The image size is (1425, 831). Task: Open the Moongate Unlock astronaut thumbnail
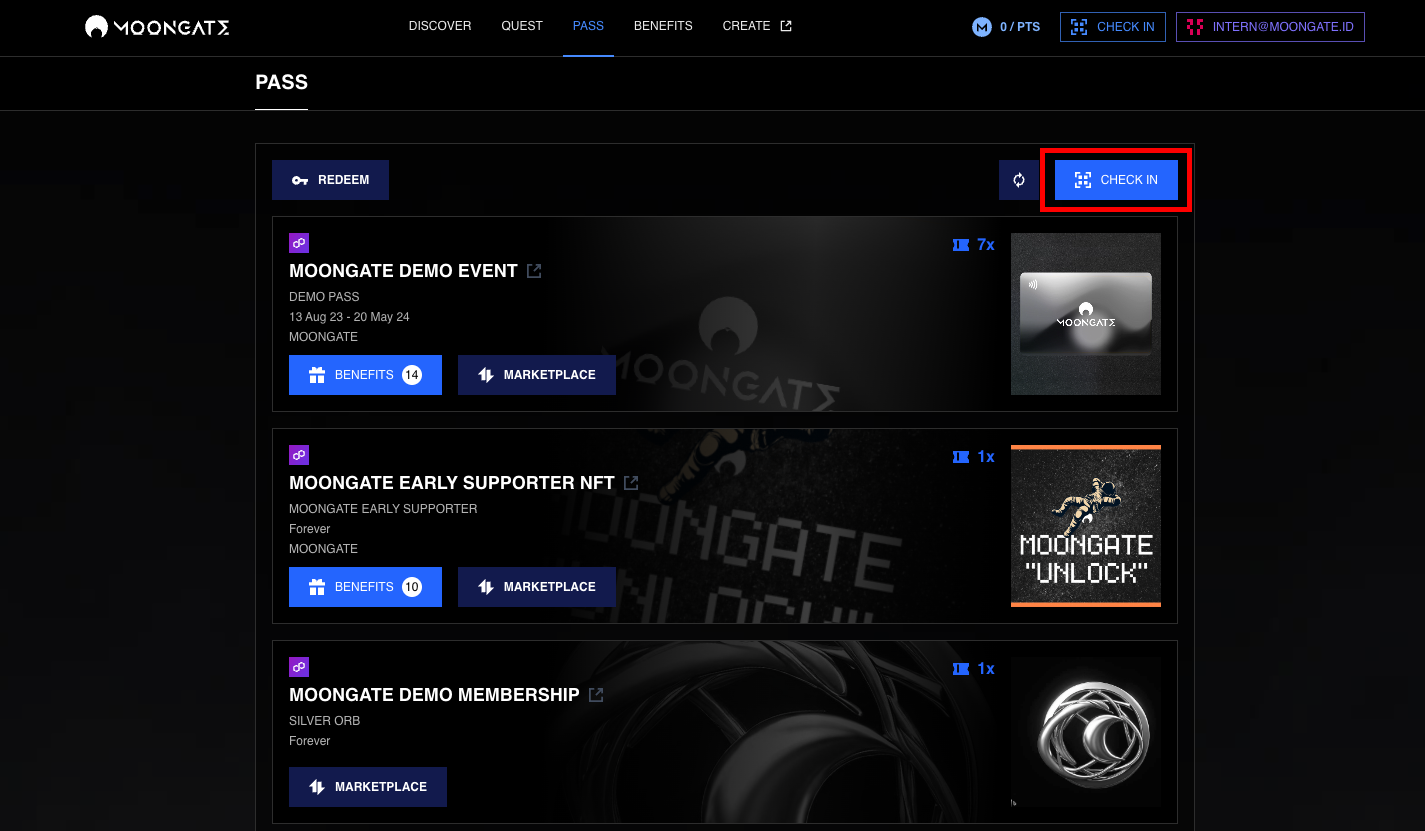point(1086,526)
